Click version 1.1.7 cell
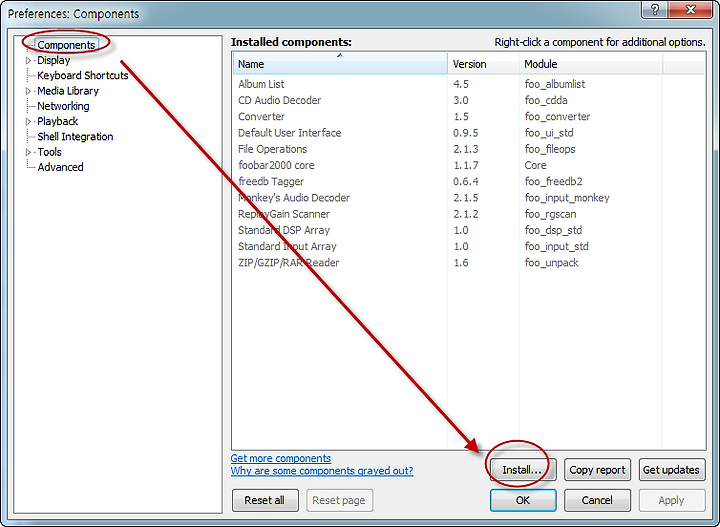 pyautogui.click(x=466, y=165)
